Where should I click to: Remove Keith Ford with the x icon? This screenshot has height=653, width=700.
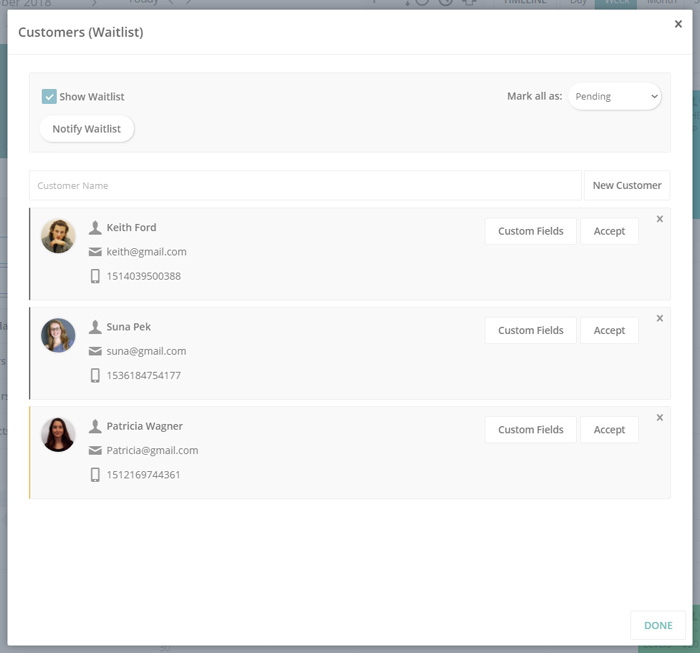pos(659,219)
